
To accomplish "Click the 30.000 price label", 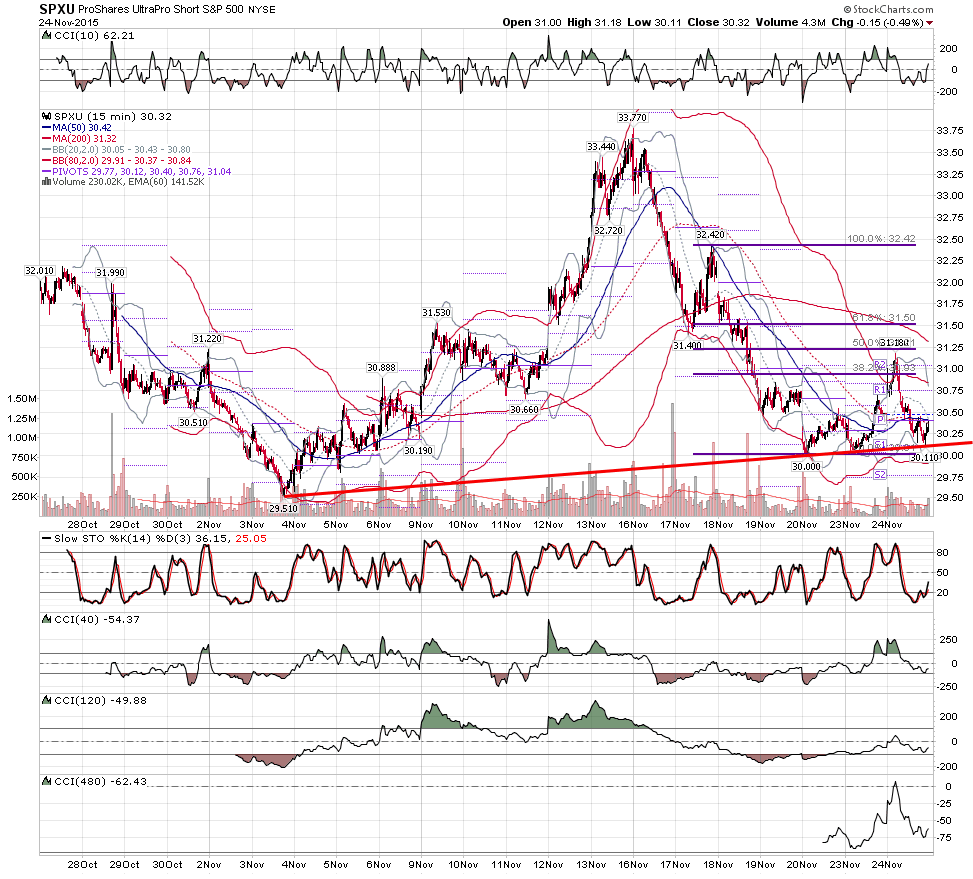I will [x=806, y=466].
